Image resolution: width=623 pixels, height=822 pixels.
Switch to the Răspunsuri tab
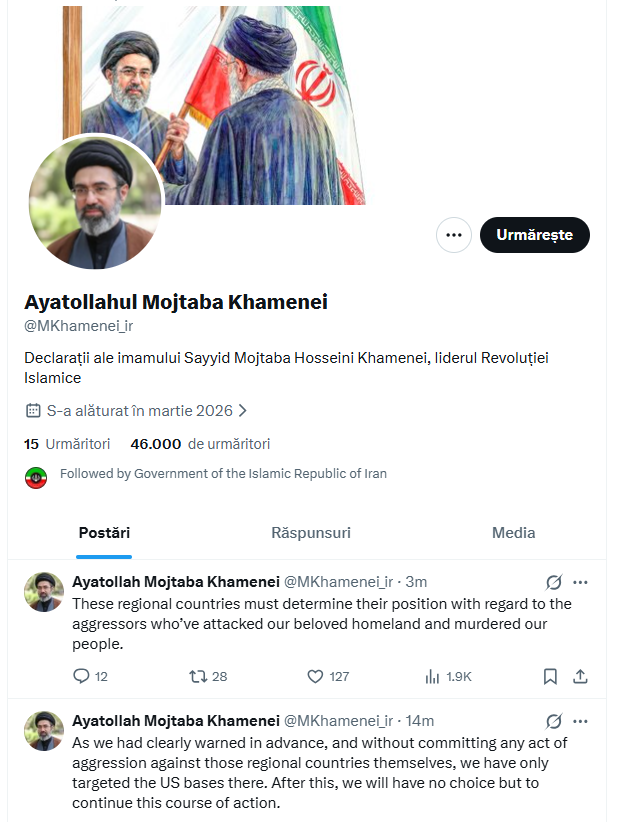point(311,533)
